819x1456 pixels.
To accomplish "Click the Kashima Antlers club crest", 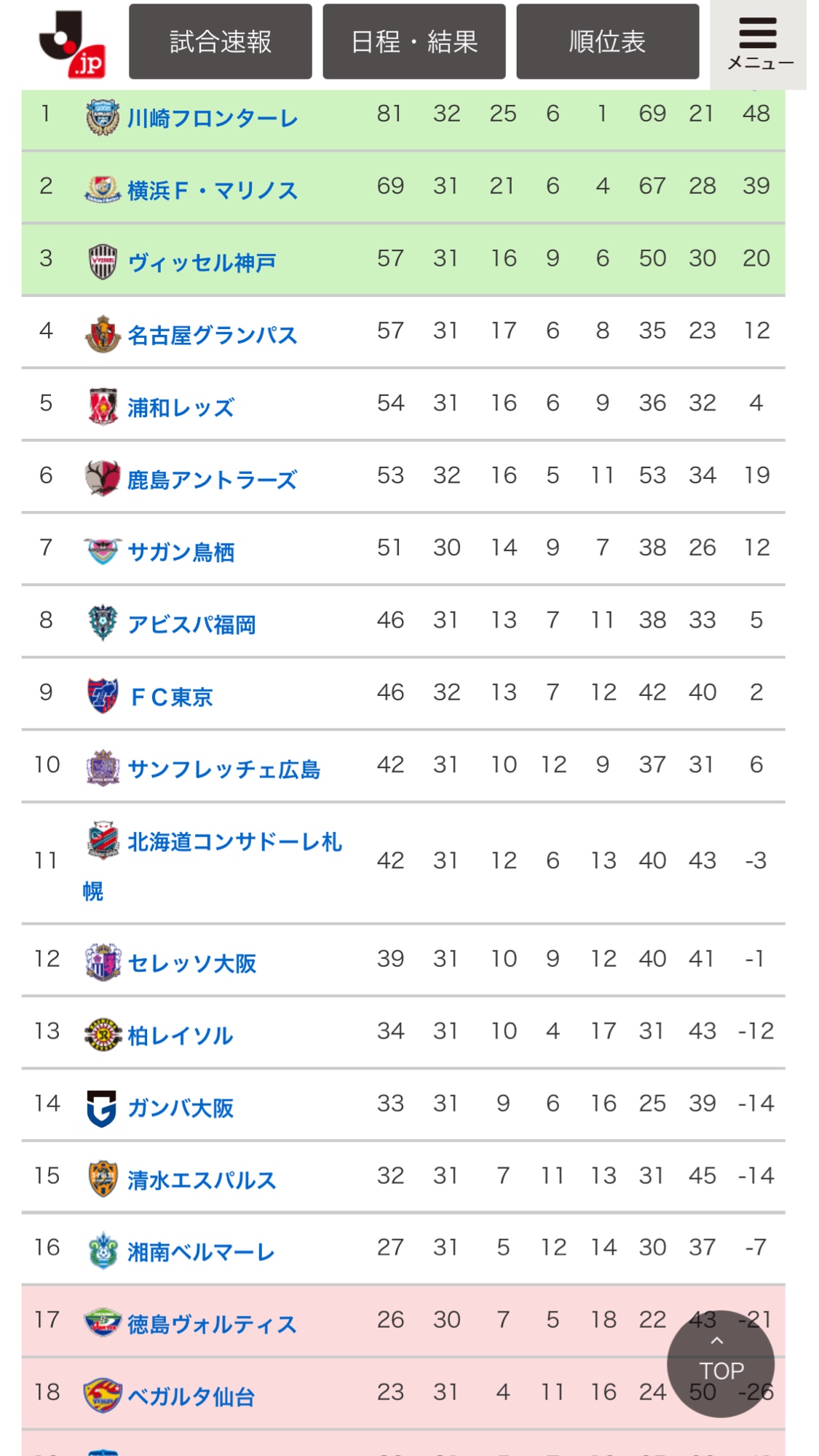I will point(103,478).
